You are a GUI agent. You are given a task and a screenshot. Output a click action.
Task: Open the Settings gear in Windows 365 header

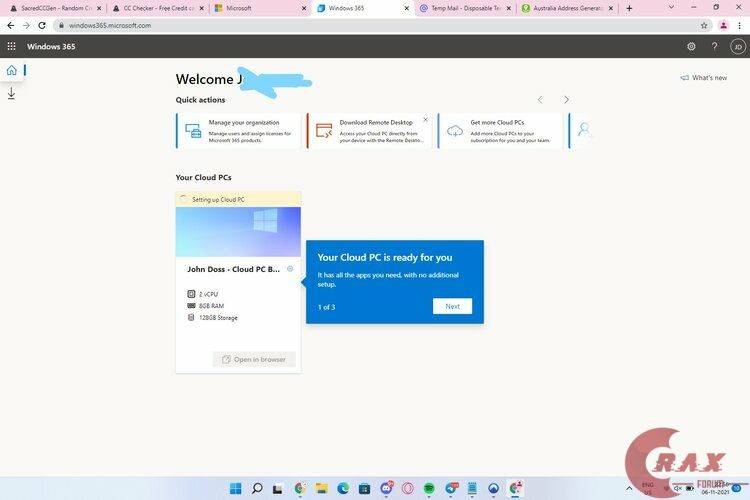(691, 46)
